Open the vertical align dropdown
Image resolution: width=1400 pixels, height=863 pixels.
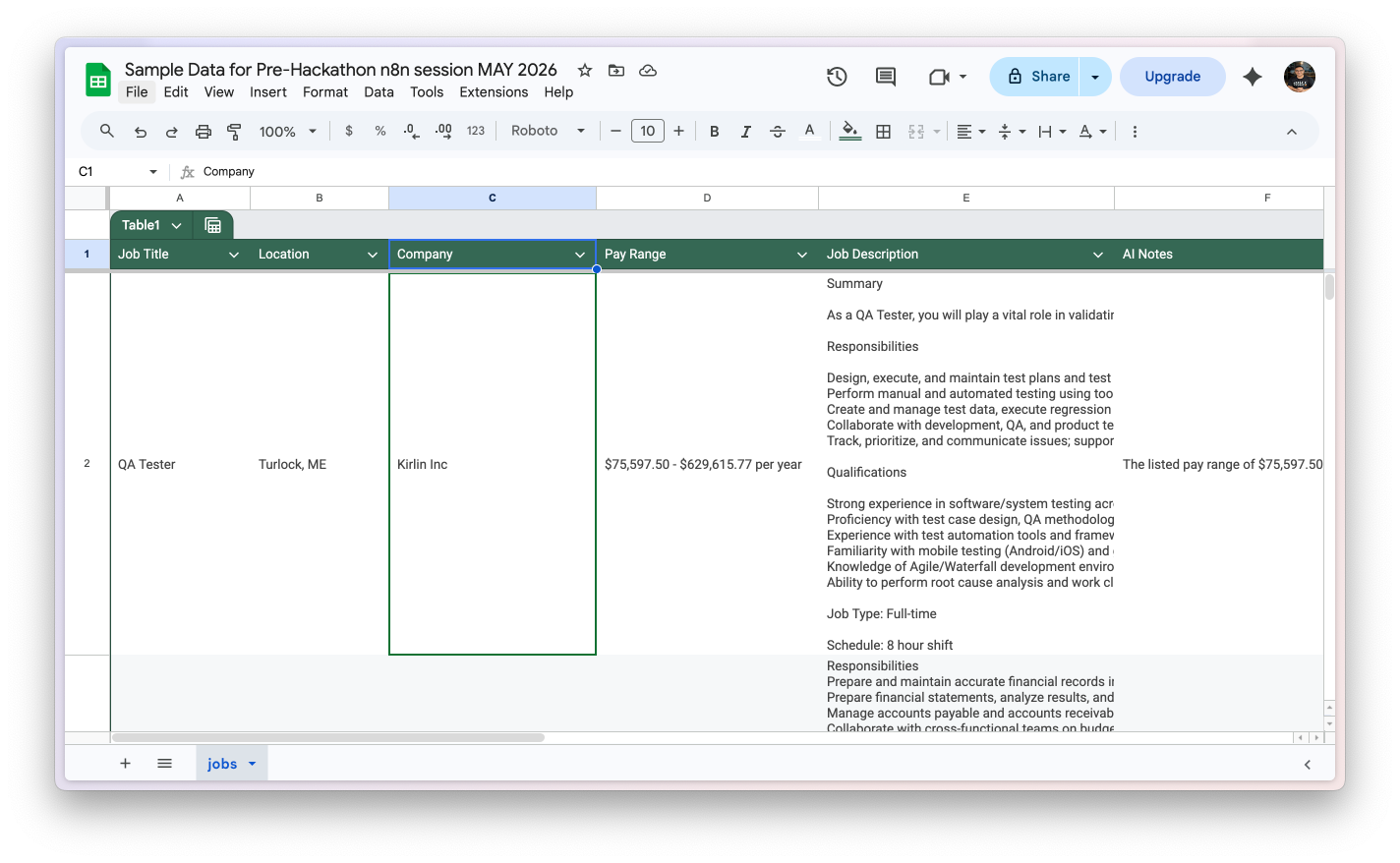[x=1012, y=132]
